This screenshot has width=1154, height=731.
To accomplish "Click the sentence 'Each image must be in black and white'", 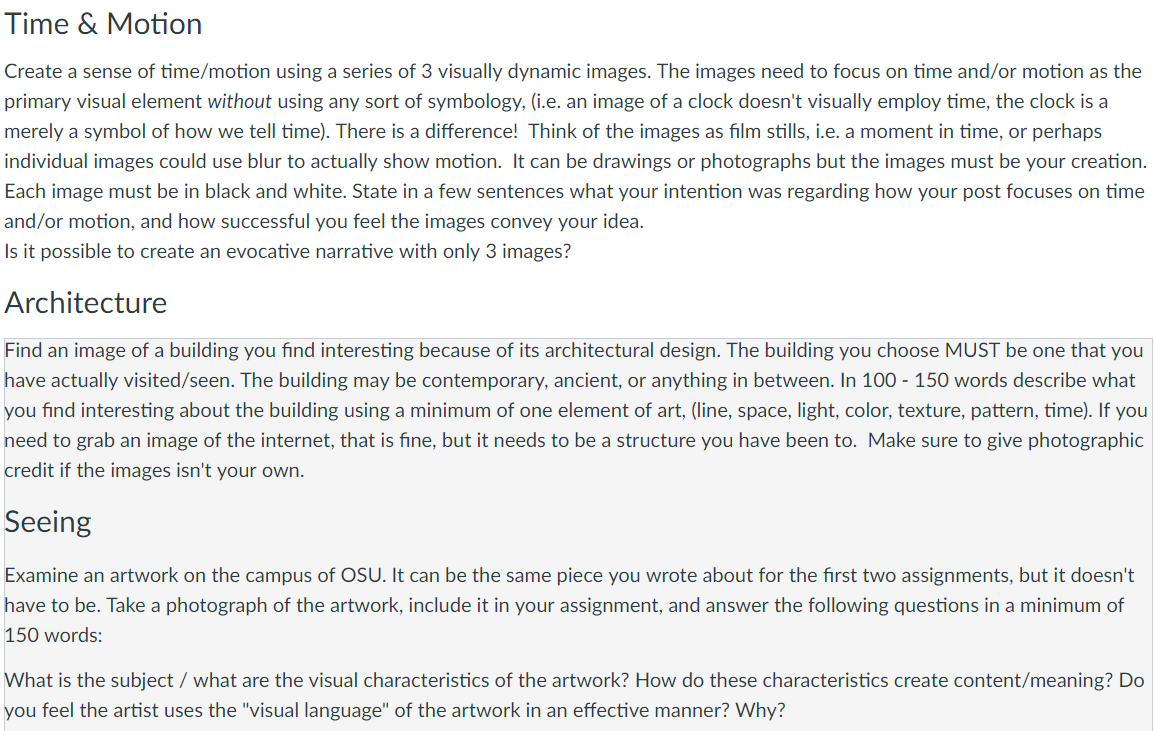I will (x=176, y=191).
